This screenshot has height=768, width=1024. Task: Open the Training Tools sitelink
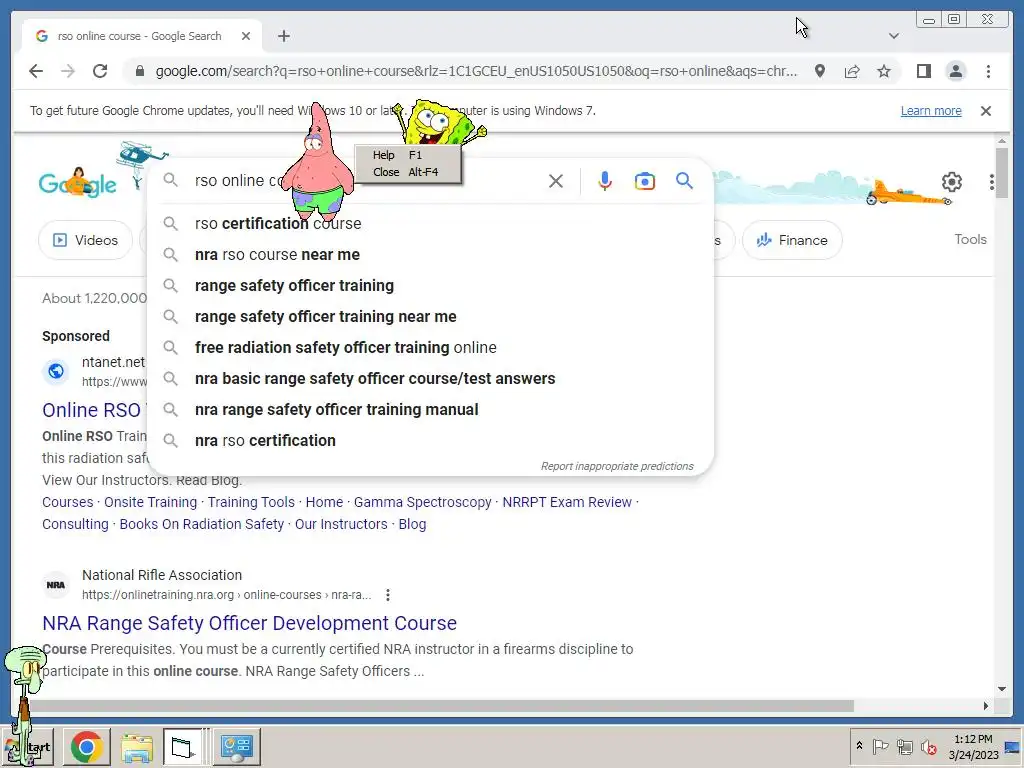(x=251, y=502)
